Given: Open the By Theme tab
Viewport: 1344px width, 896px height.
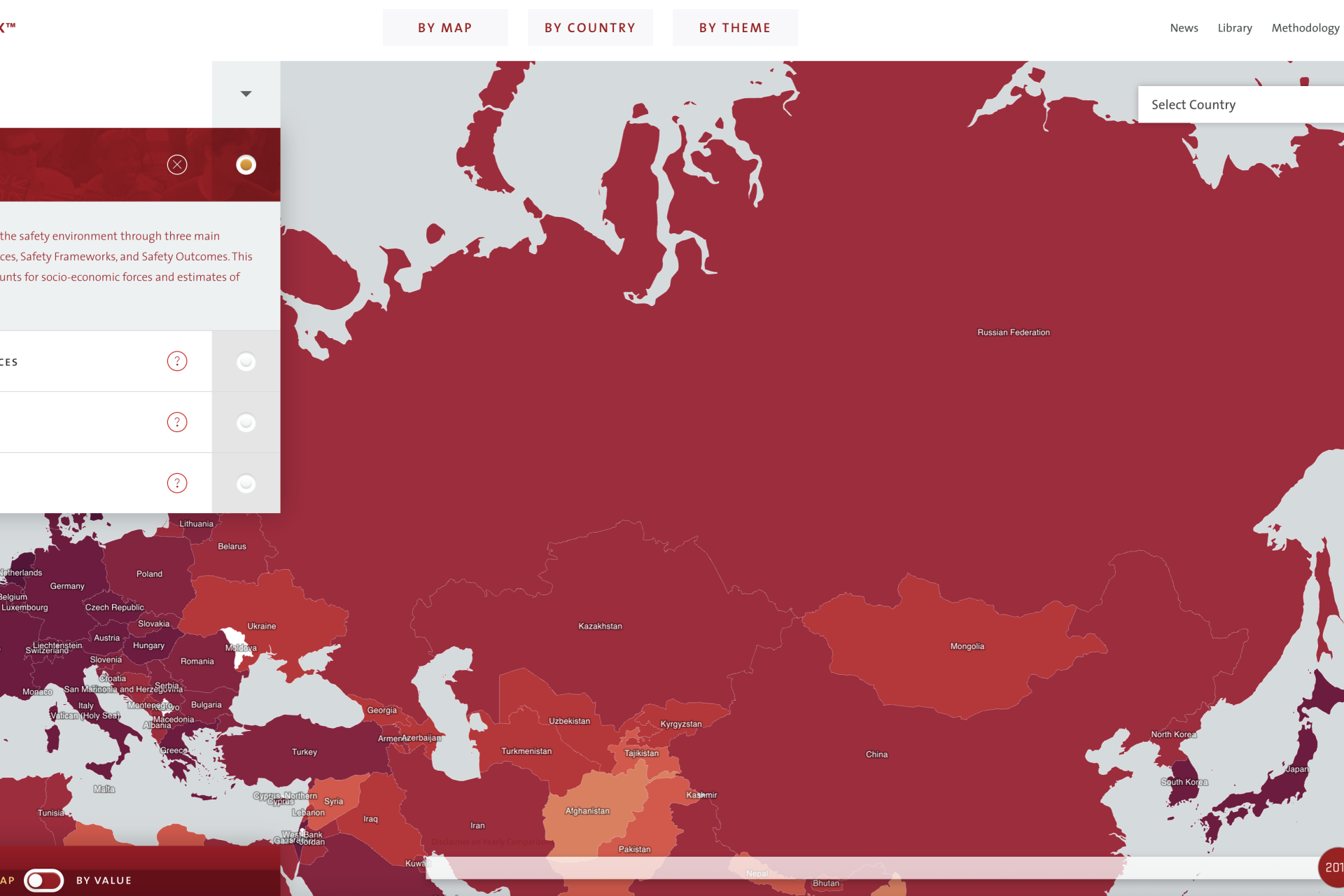Looking at the screenshot, I should tap(735, 28).
